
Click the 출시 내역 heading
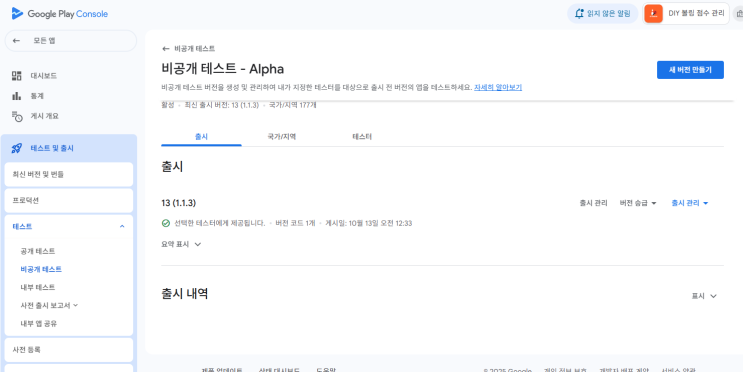point(185,293)
